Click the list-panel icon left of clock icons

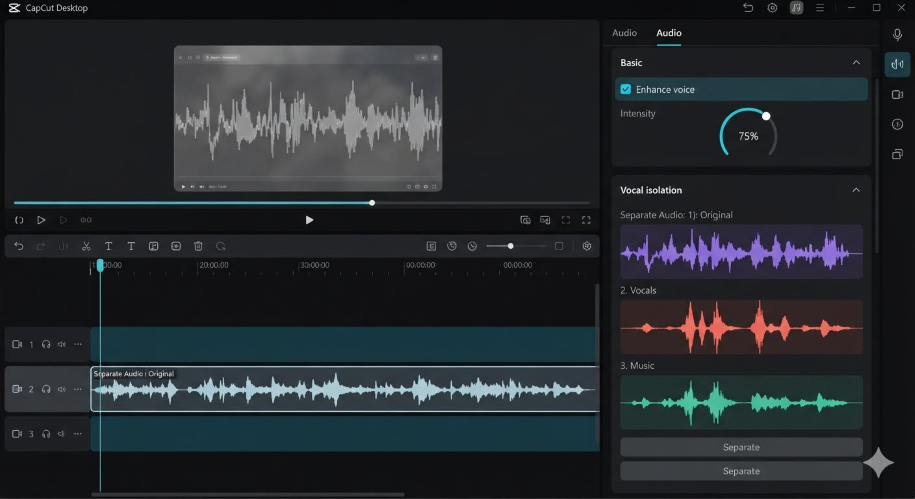point(431,246)
